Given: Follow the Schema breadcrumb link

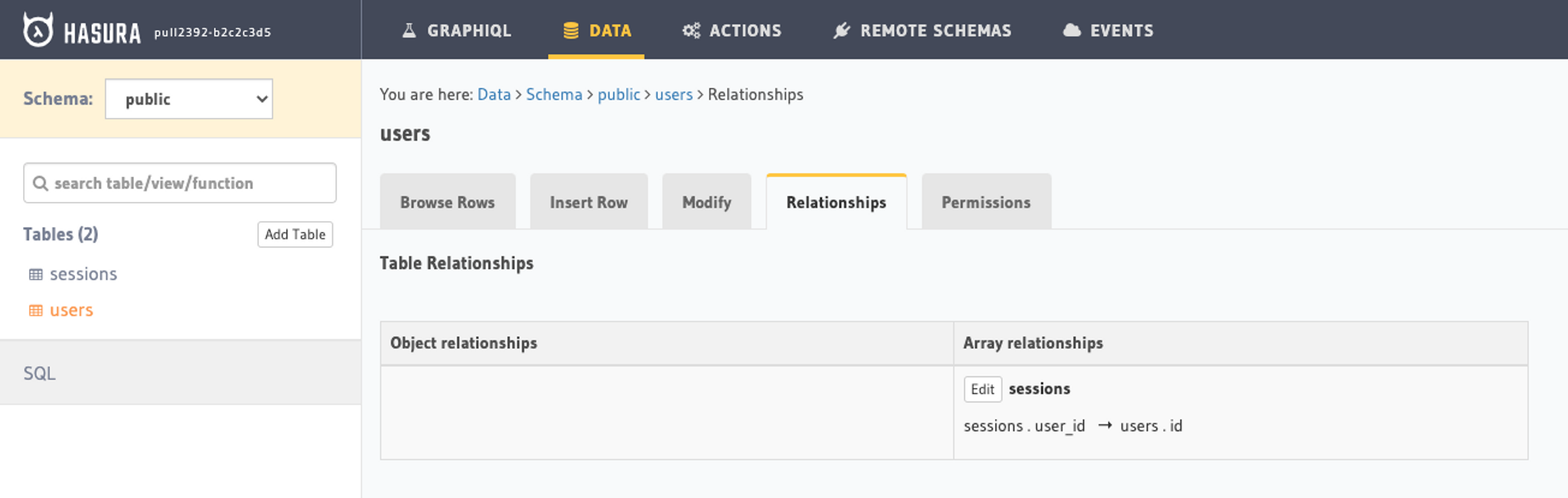Looking at the screenshot, I should [x=554, y=94].
